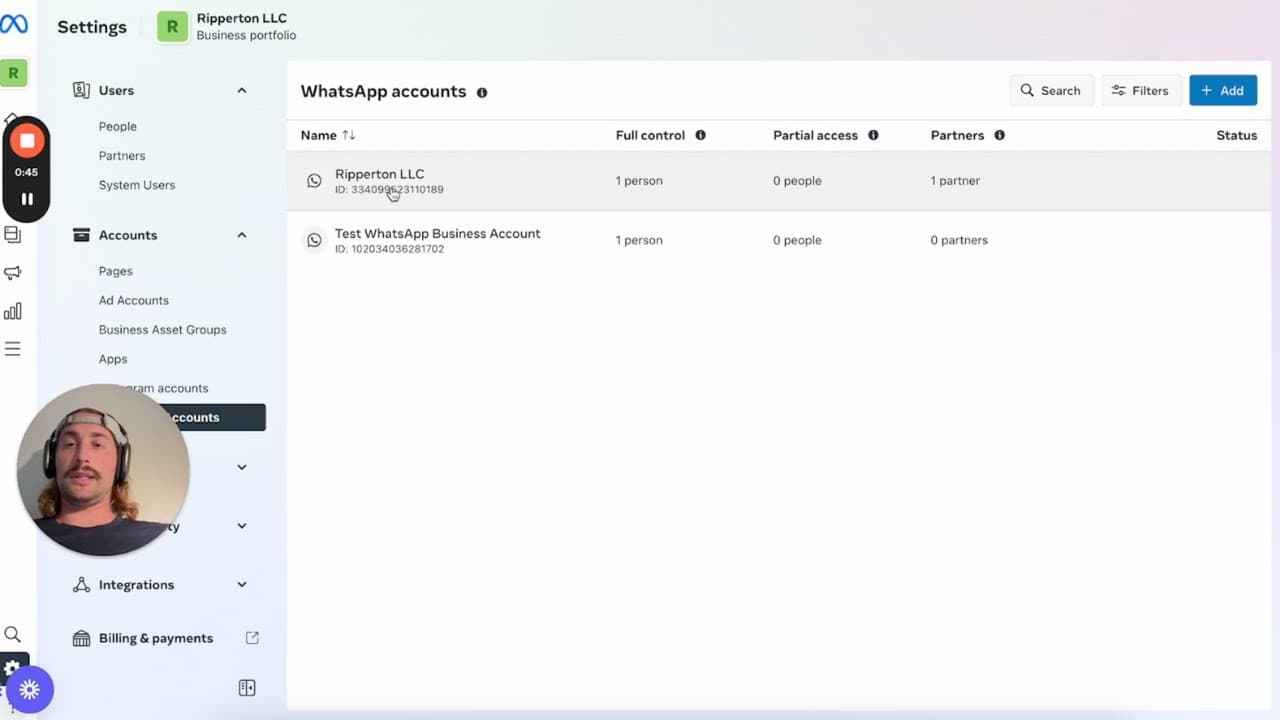Click the Settings page heading
The width and height of the screenshot is (1280, 720).
click(x=92, y=27)
